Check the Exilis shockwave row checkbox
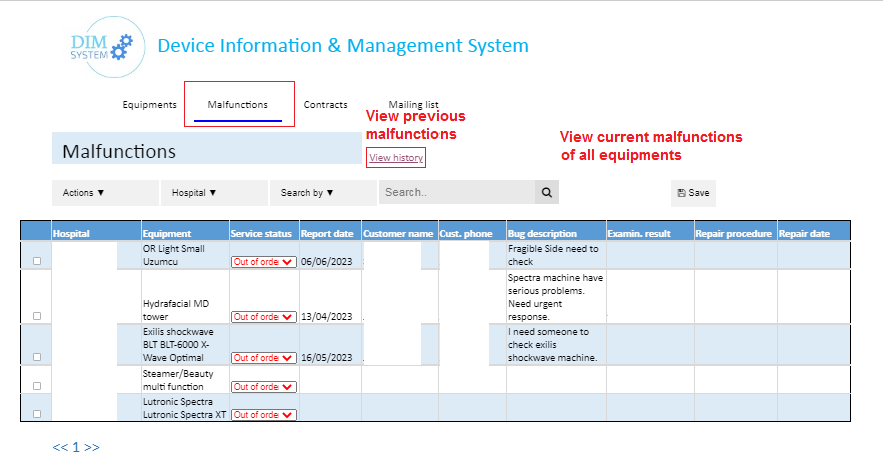This screenshot has width=883, height=465. tap(37, 357)
